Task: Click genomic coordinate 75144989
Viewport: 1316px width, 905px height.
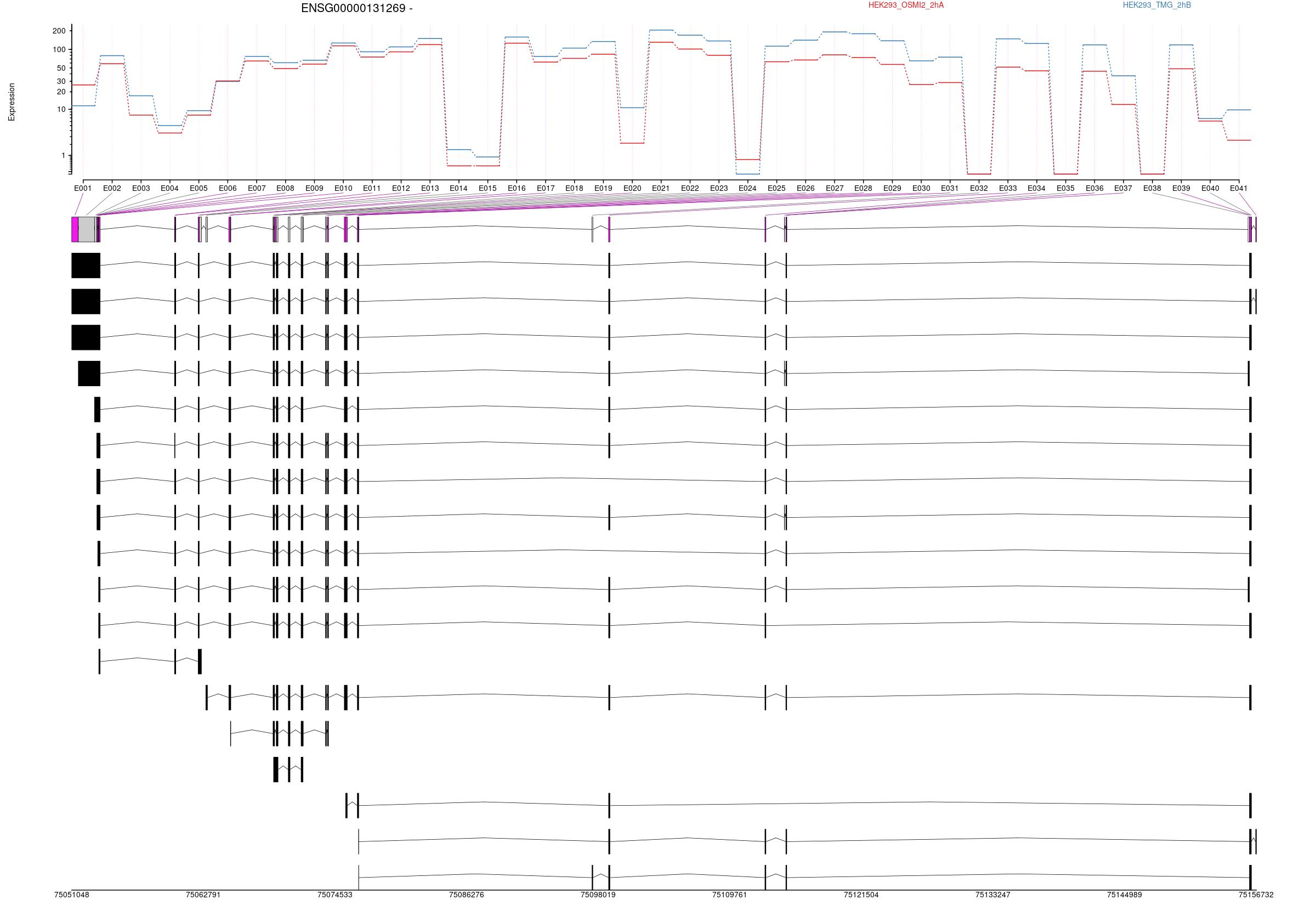Action: pos(1125,895)
